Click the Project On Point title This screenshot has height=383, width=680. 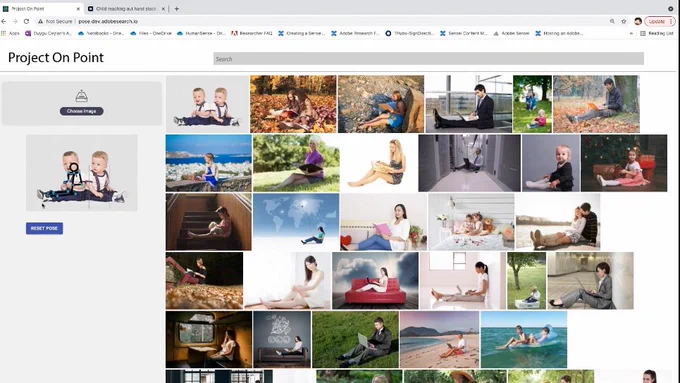click(x=56, y=58)
